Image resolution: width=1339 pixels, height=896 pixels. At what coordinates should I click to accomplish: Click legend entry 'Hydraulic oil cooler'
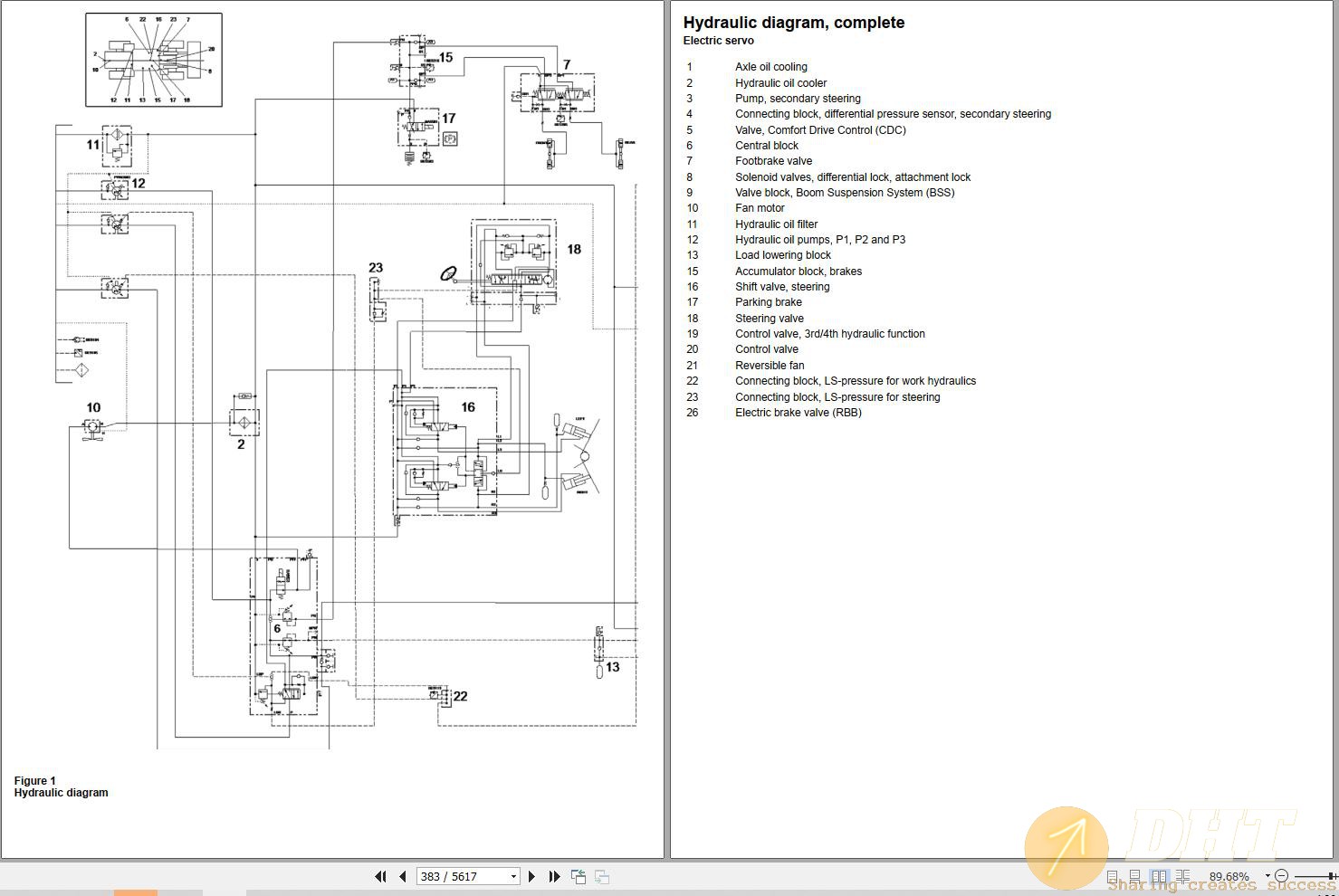point(780,83)
